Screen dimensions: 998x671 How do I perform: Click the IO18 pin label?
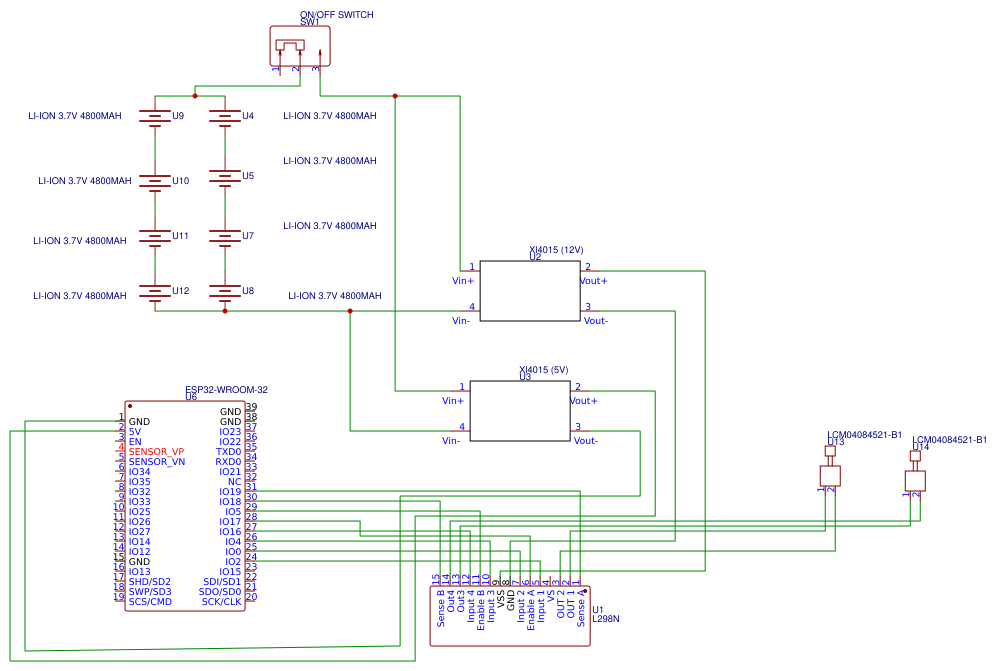pos(230,502)
